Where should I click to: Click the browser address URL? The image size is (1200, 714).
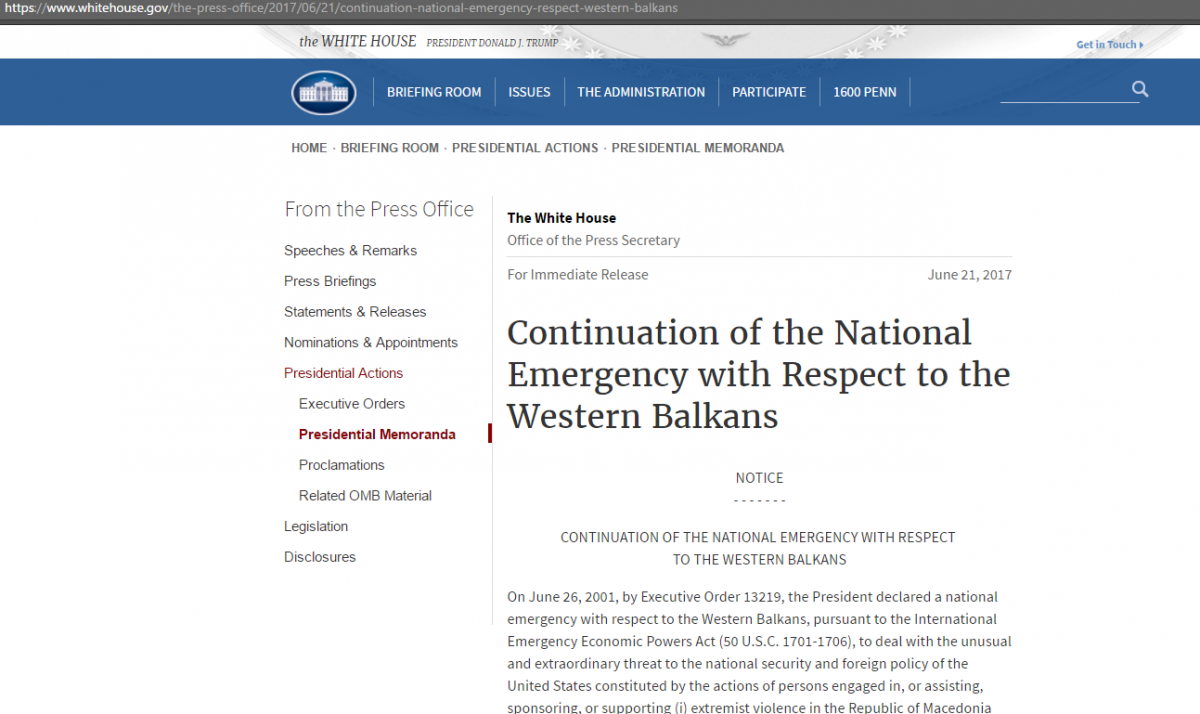tap(339, 8)
